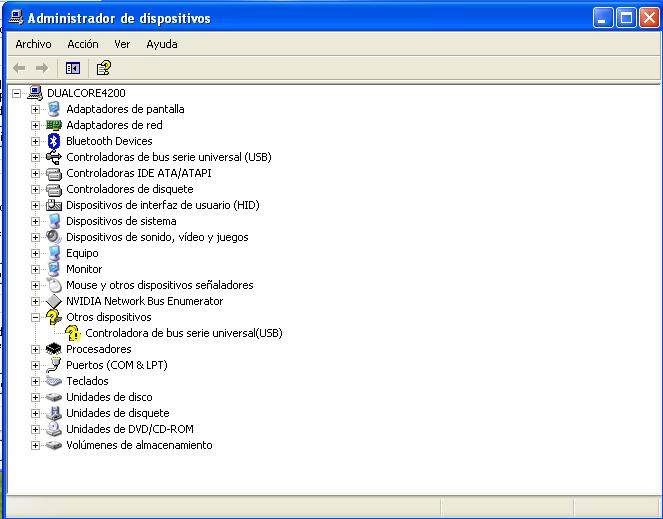663x519 pixels.
Task: Expand Bluetooth Devices branch
Action: tap(36, 141)
